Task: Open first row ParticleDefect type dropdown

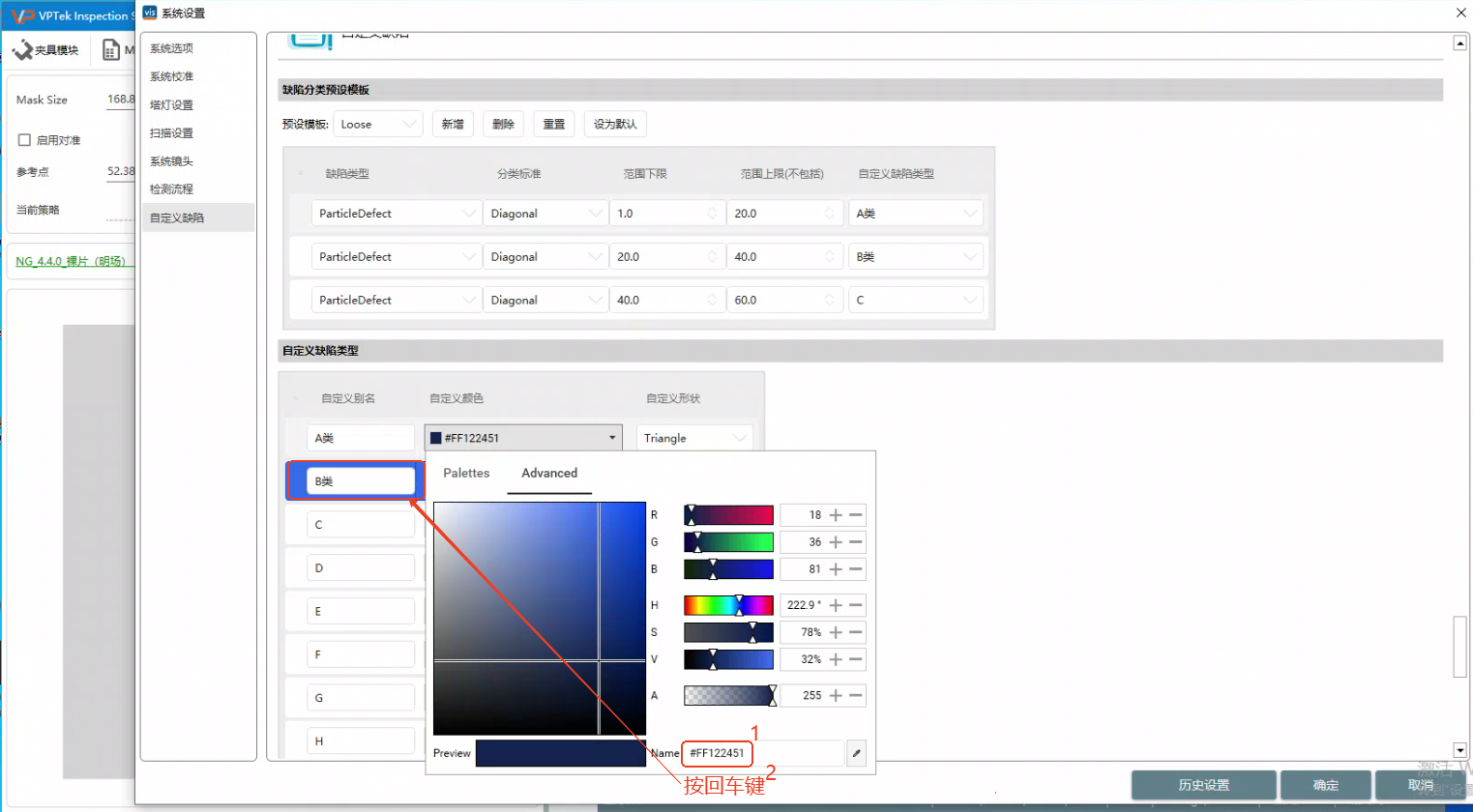Action: pyautogui.click(x=396, y=214)
